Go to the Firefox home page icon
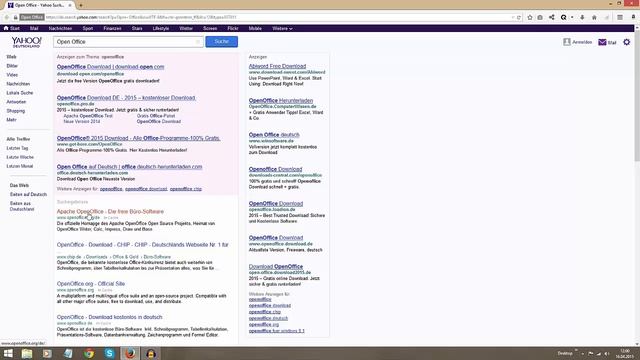 coord(594,18)
